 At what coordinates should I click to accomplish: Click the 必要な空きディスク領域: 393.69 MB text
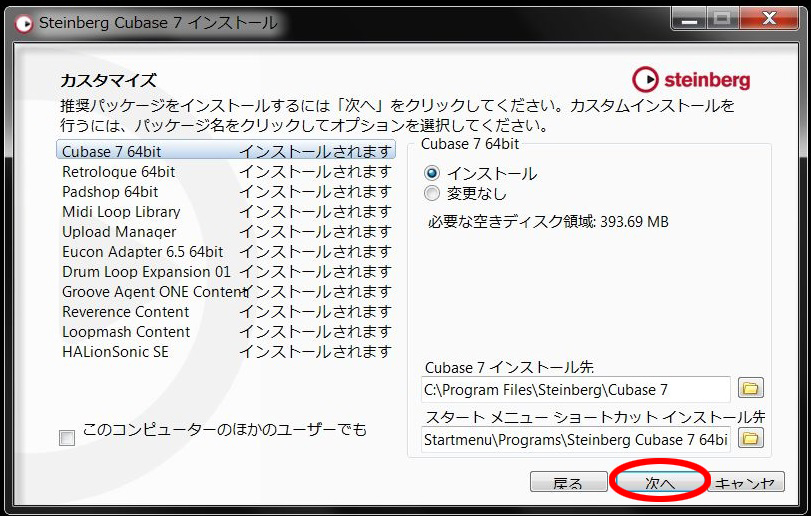[548, 222]
